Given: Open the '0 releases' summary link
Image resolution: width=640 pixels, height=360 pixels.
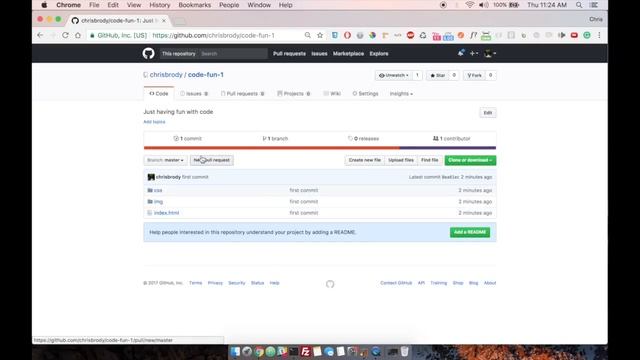Looking at the screenshot, I should pos(363,139).
